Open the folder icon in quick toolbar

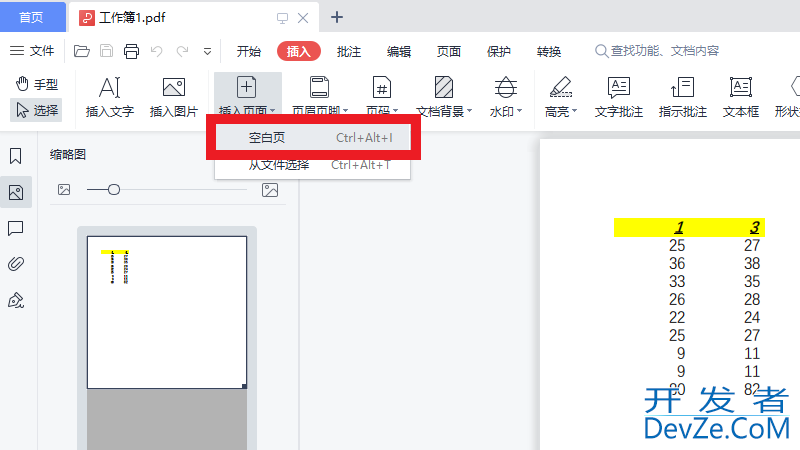(82, 51)
